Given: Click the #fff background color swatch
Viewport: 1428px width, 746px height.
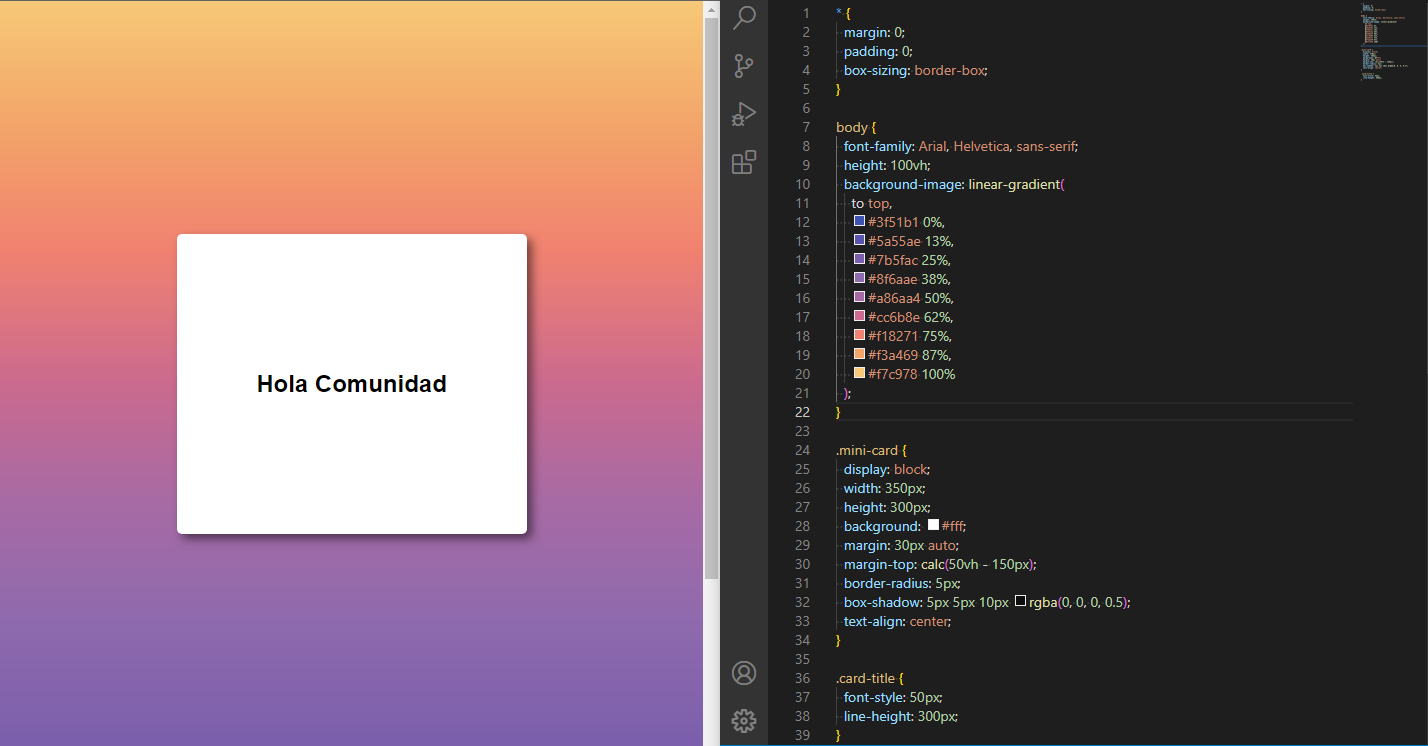Looking at the screenshot, I should (933, 525).
